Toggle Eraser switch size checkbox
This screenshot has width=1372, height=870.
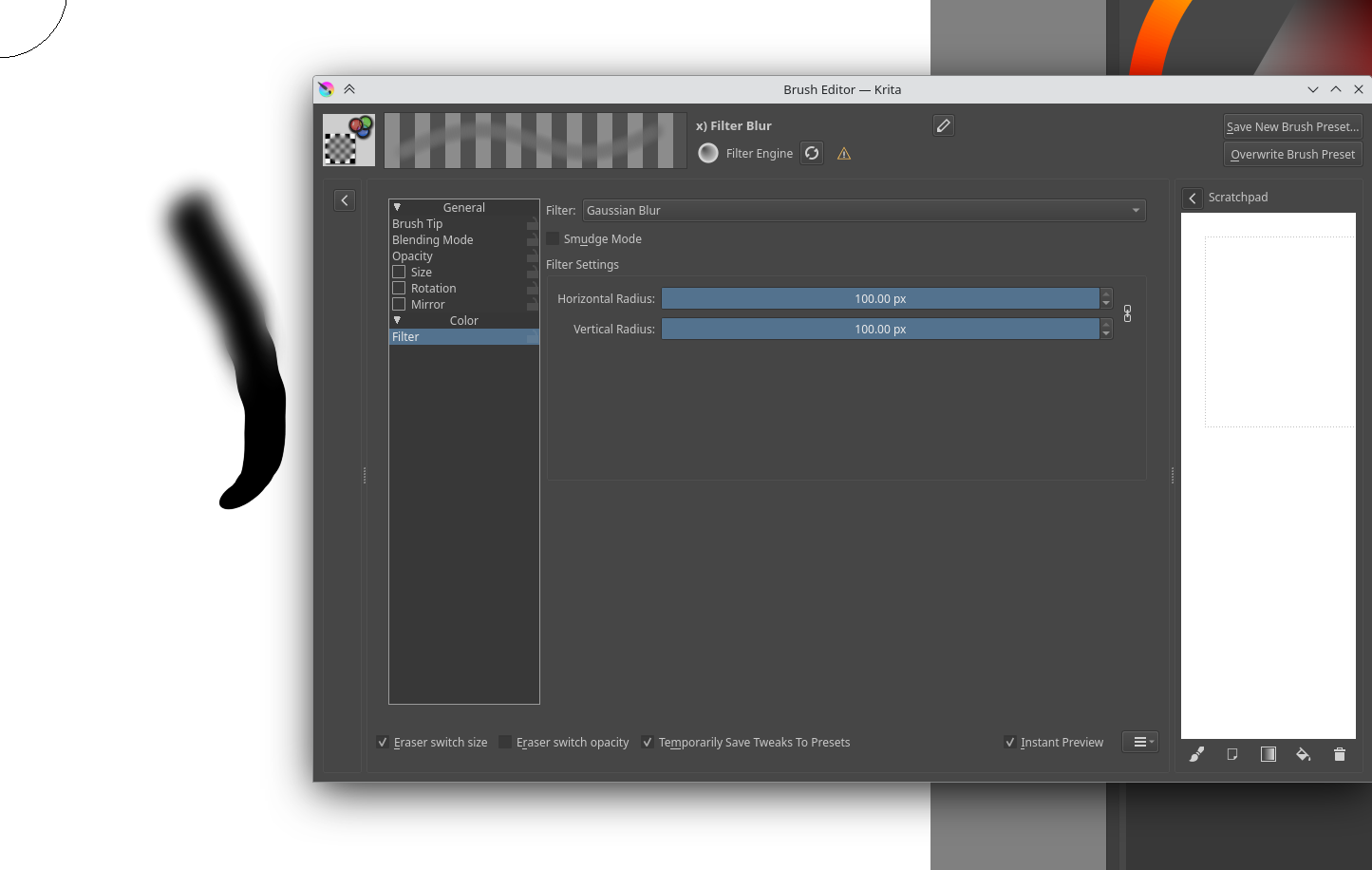point(383,743)
